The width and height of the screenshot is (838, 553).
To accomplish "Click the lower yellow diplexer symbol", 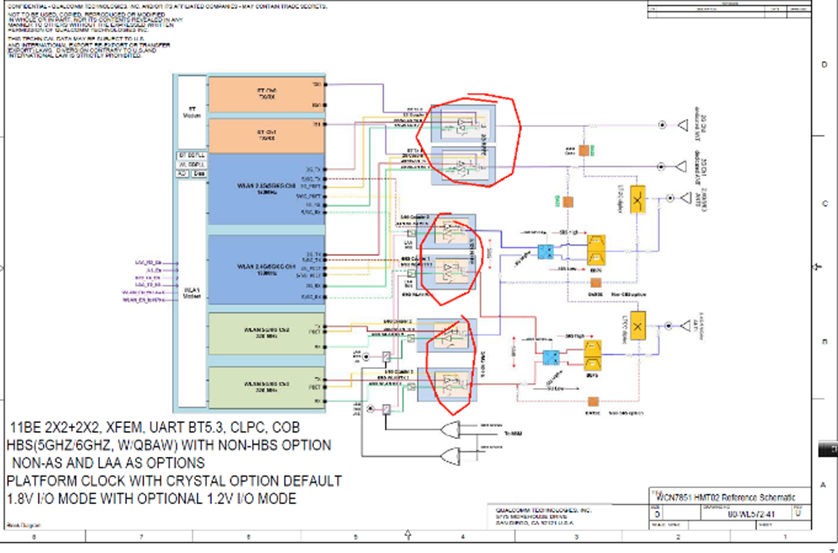I will click(638, 325).
